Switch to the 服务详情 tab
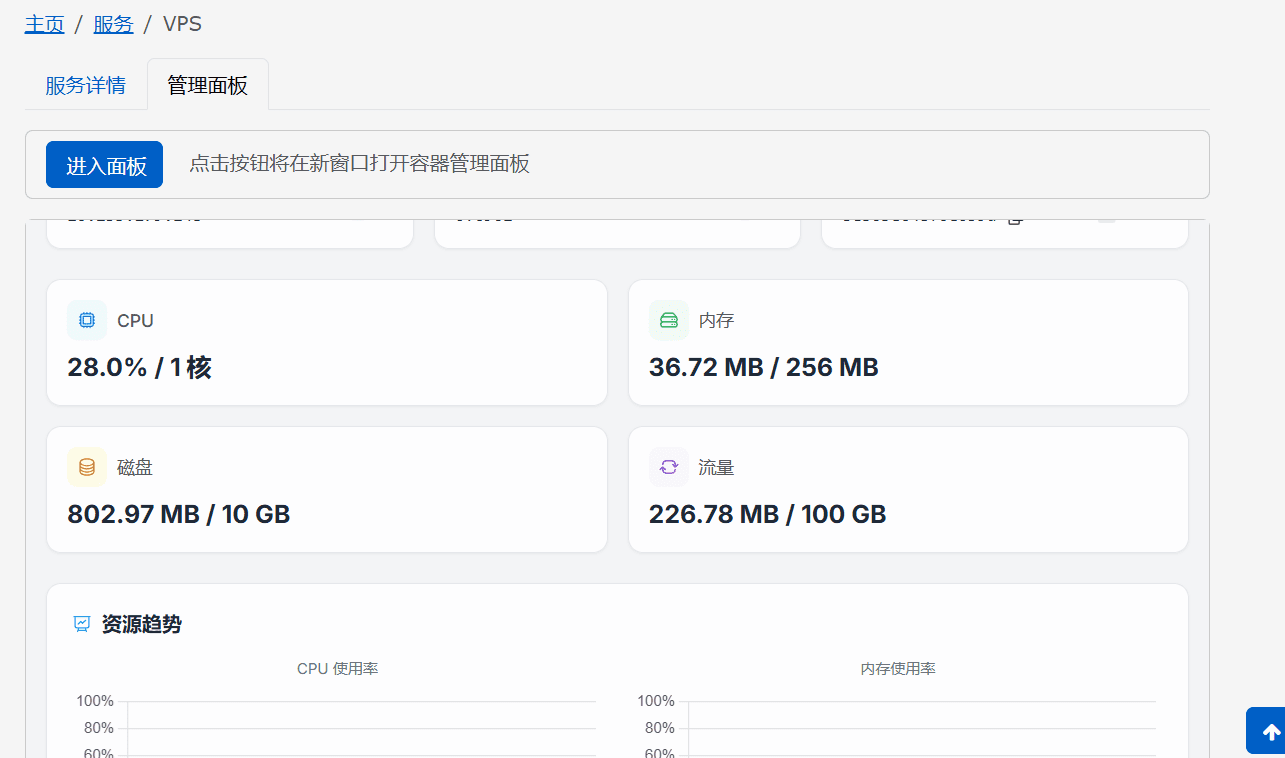The image size is (1285, 758). point(86,85)
